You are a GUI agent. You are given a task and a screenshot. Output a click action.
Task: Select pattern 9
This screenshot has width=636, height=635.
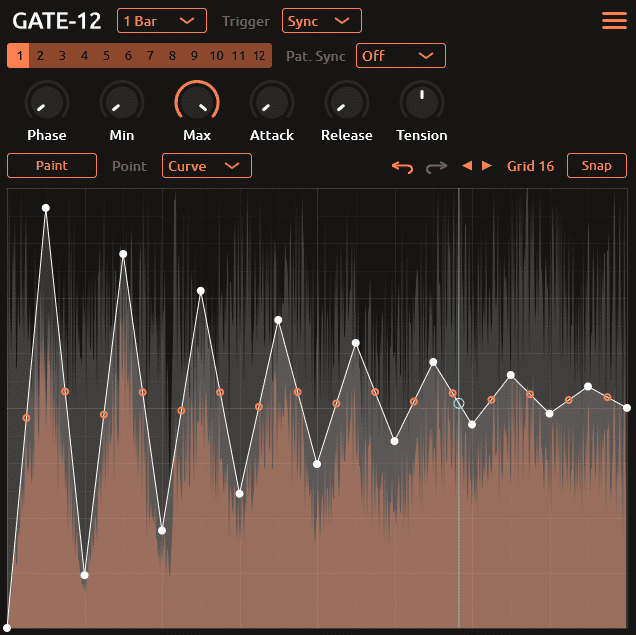coord(194,56)
